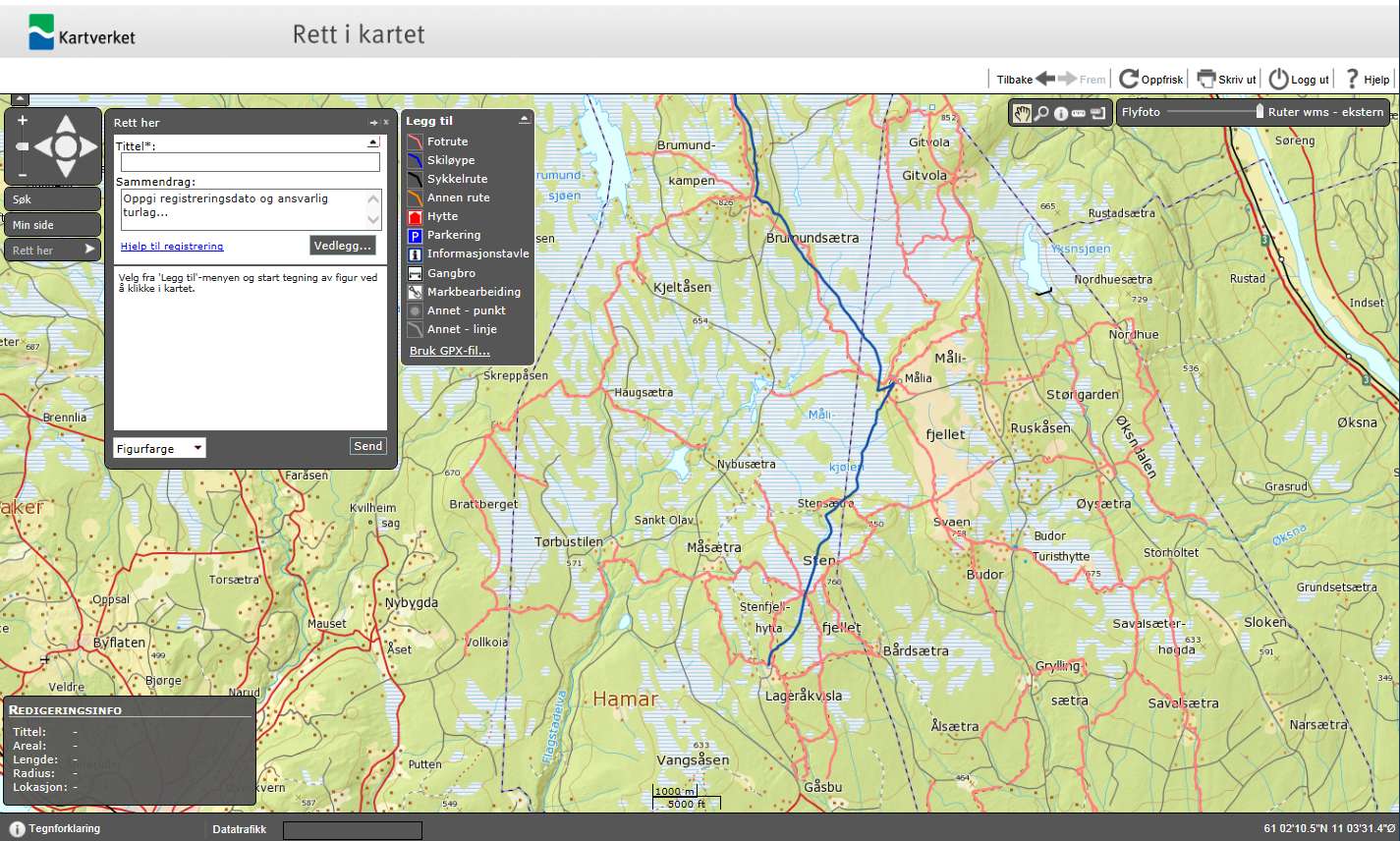Image resolution: width=1400 pixels, height=841 pixels.
Task: Open Bruk GPX-fil... link
Action: coord(449,351)
